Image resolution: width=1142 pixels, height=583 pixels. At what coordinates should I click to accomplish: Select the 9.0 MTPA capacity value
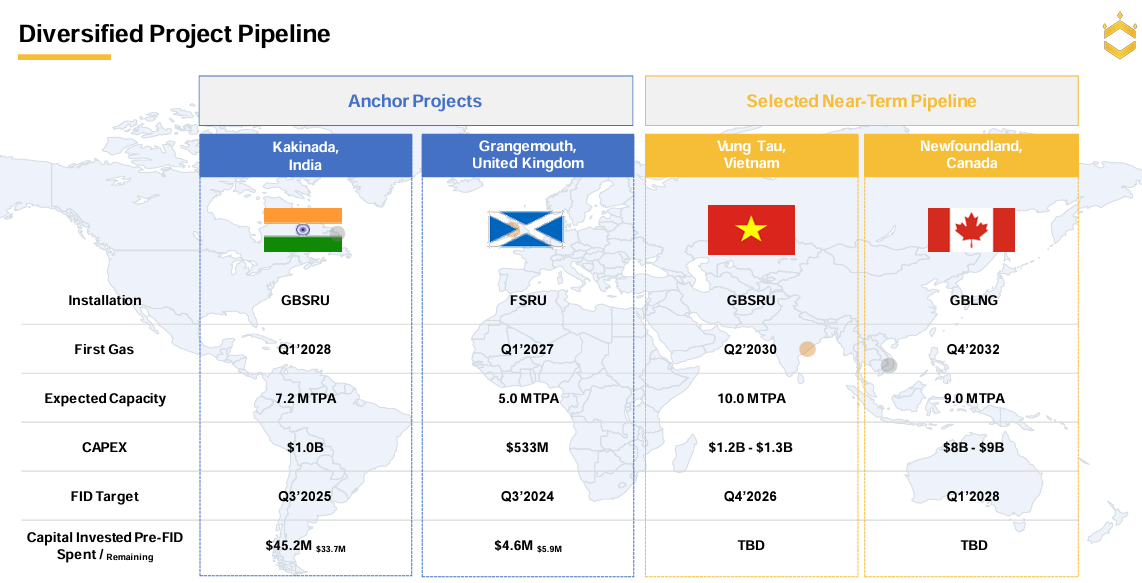click(974, 399)
